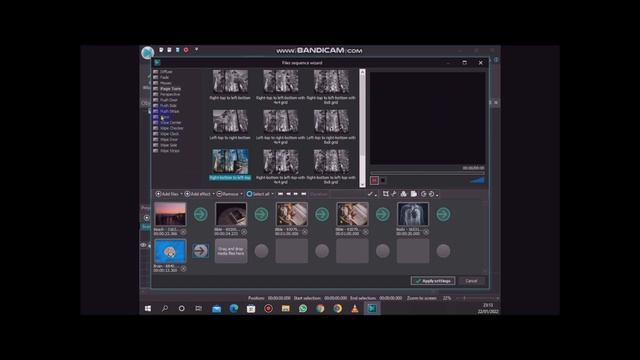Image resolution: width=640 pixels, height=360 pixels.
Task: Click the Cancel button
Action: coord(471,281)
